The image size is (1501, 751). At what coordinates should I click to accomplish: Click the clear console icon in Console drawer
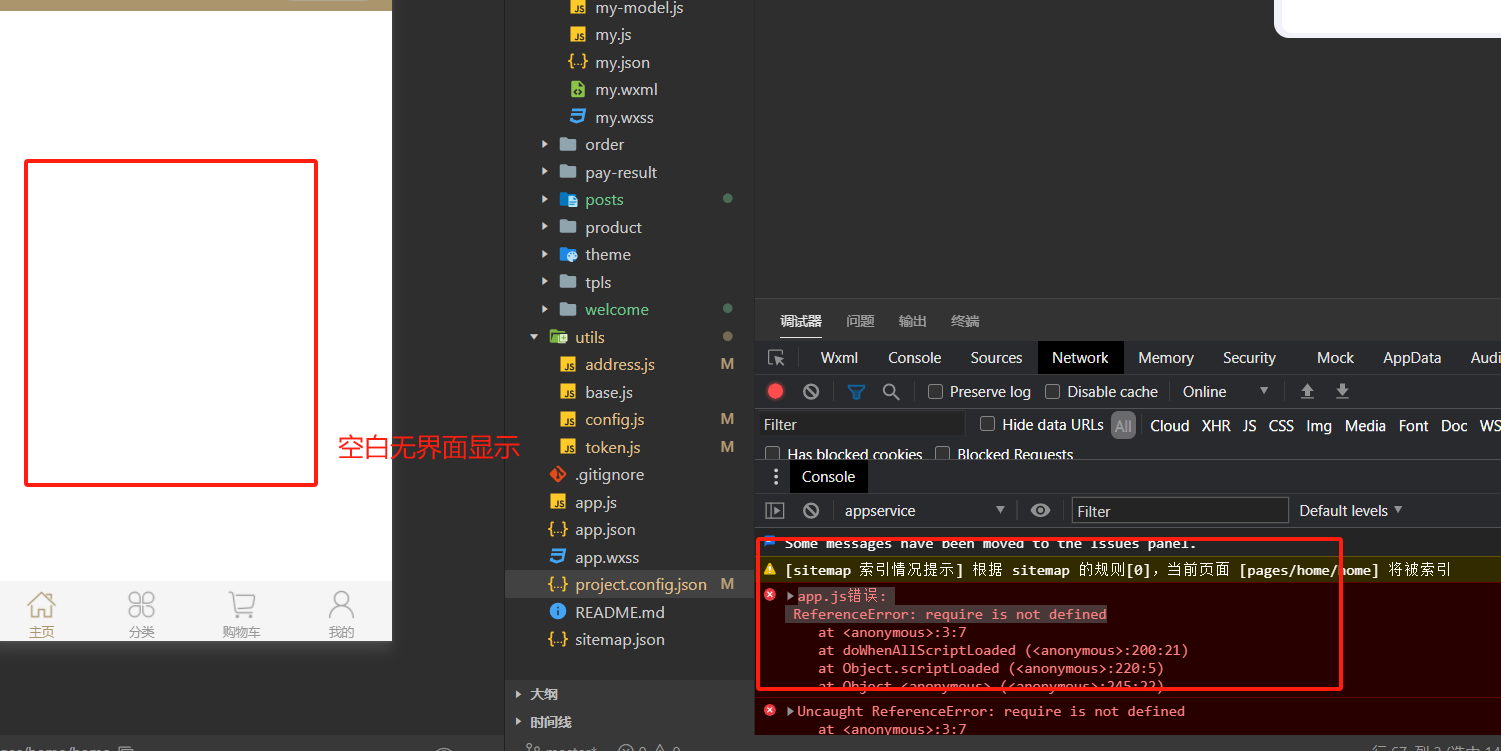[810, 510]
